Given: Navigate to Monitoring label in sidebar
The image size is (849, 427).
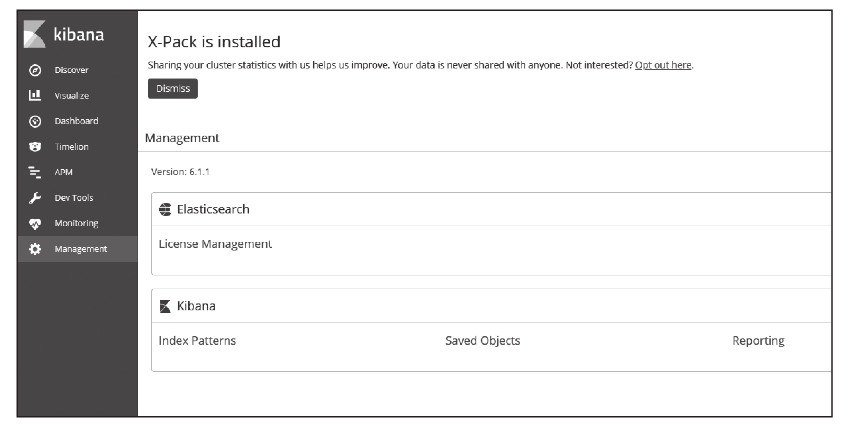Looking at the screenshot, I should (x=76, y=223).
